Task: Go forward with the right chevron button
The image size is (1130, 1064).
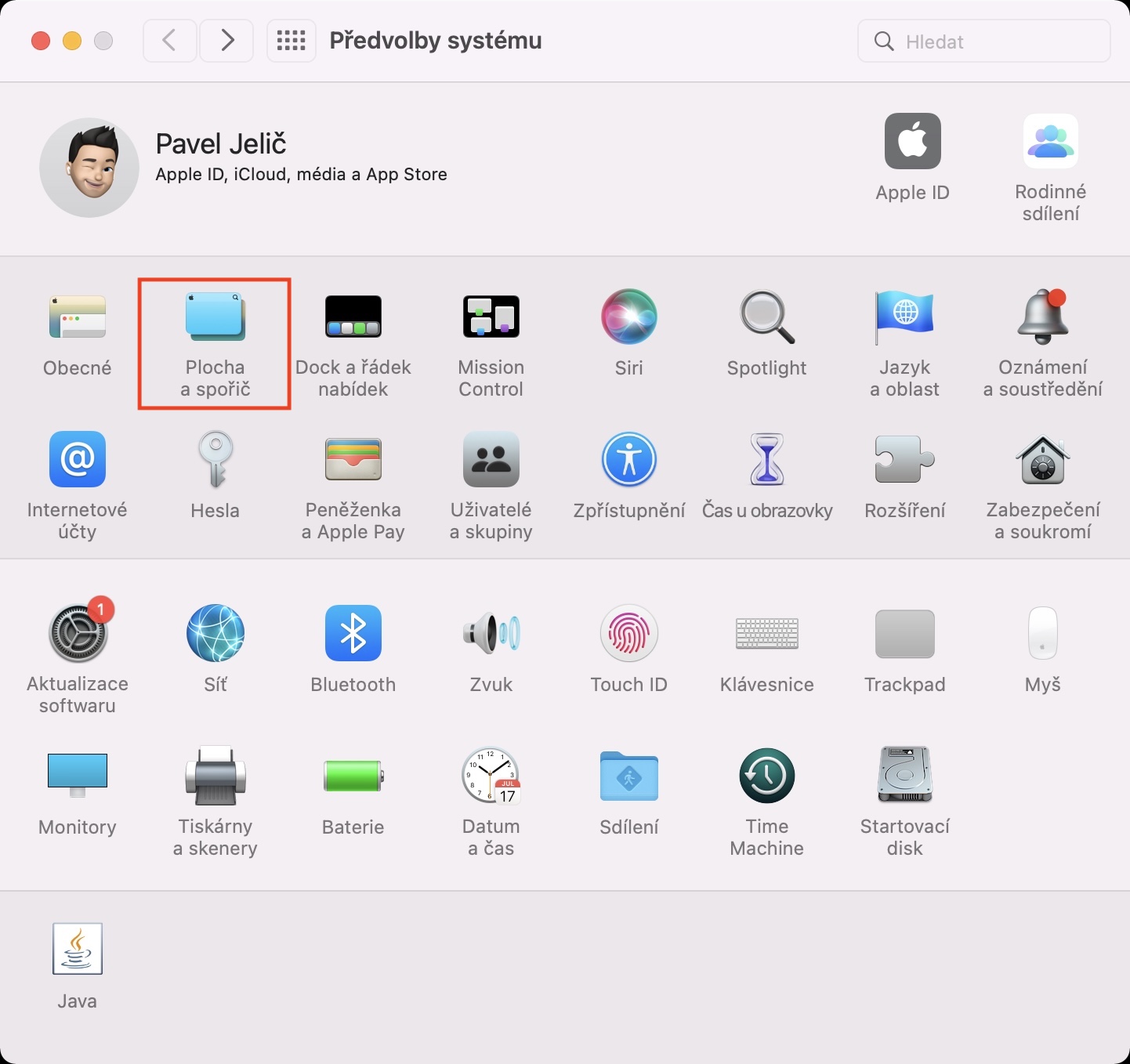Action: point(226,41)
